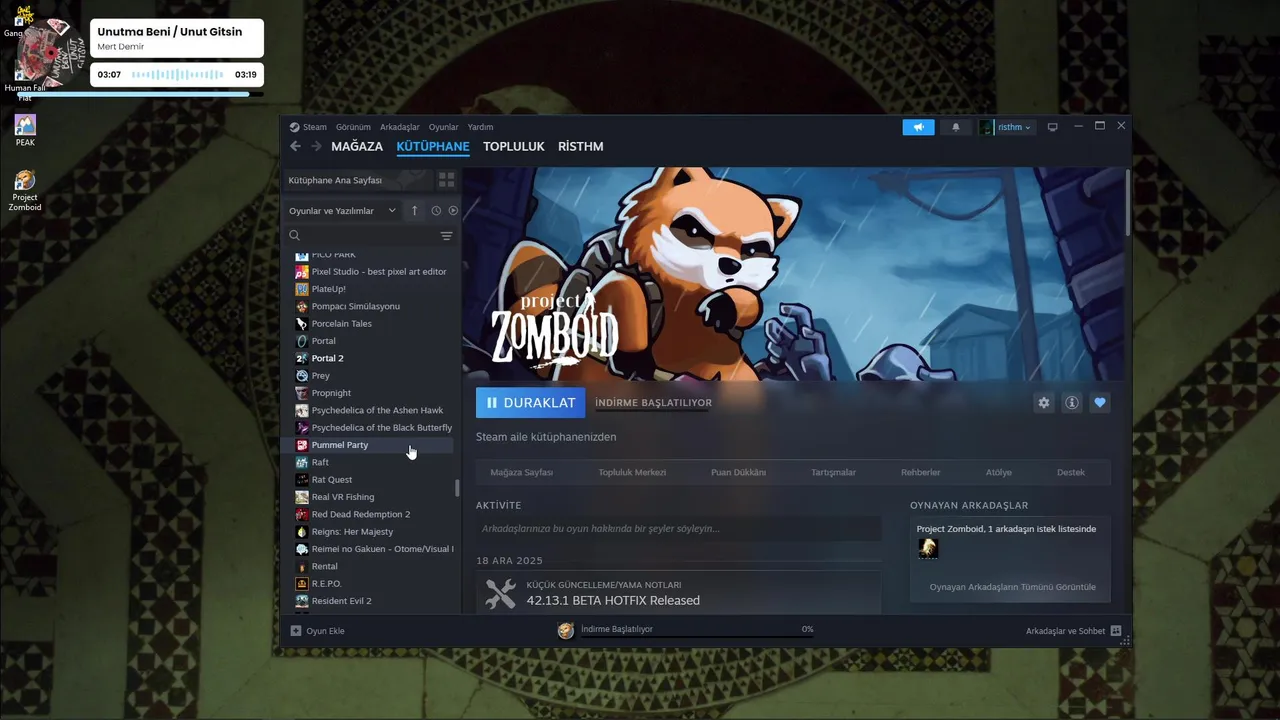Viewport: 1280px width, 720px height.
Task: Show Project Zomboid game info icon
Action: (x=1072, y=403)
